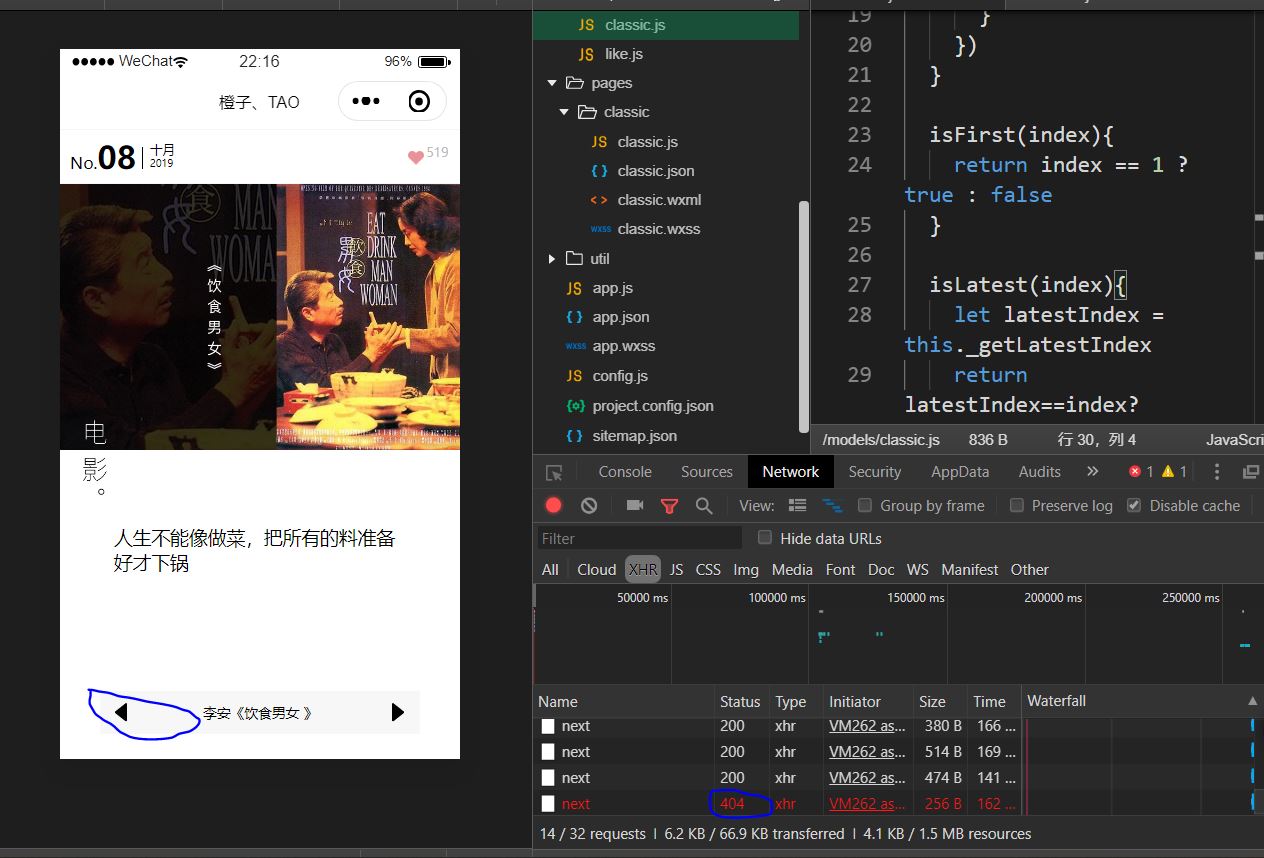Sort requests using the Waterfall arrow
Image resolution: width=1264 pixels, height=858 pixels.
point(1253,701)
